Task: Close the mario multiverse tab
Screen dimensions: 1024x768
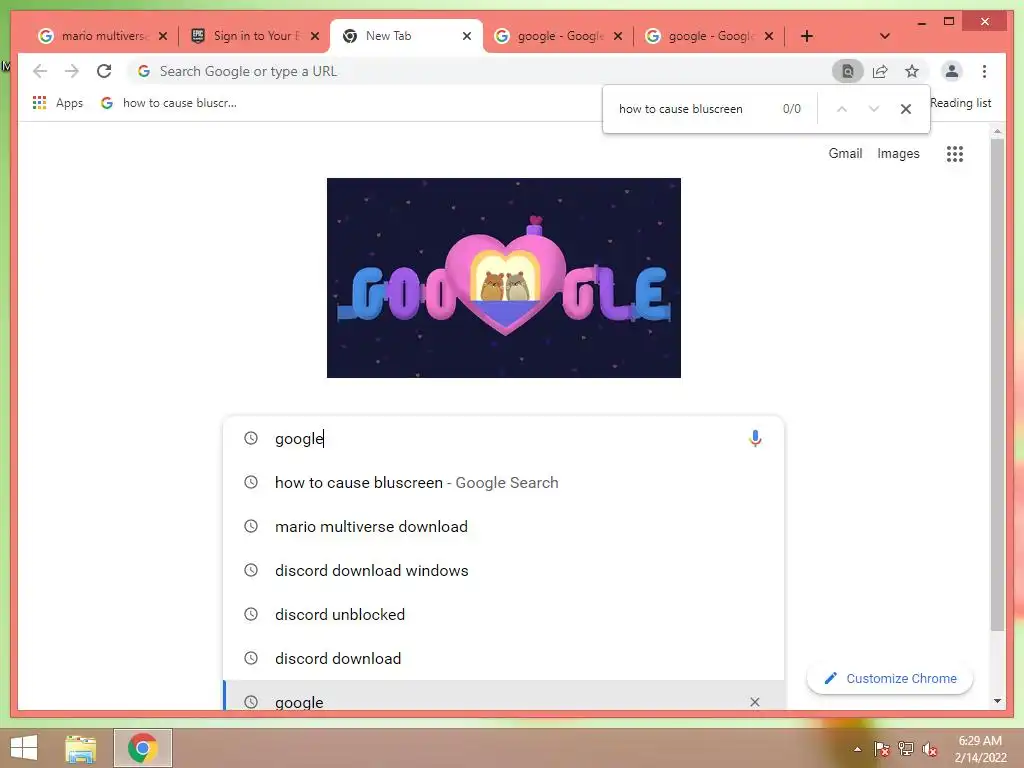Action: pyautogui.click(x=163, y=36)
